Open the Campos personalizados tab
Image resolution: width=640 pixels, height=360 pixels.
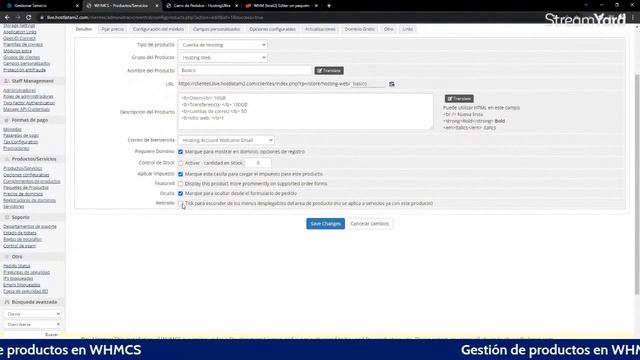click(216, 29)
